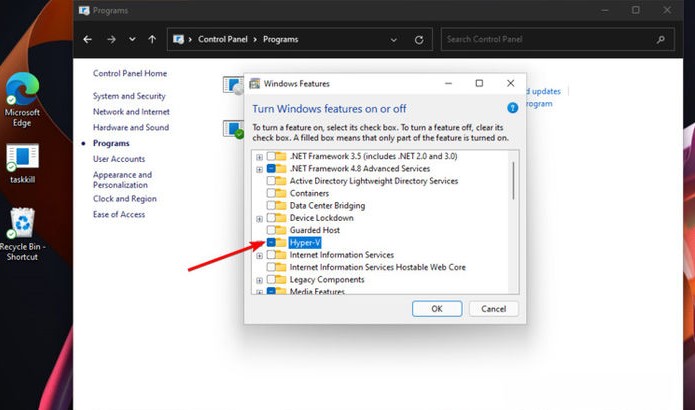
Task: Expand .NET Framework 4.8 Advanced Services node
Action: coord(259,169)
